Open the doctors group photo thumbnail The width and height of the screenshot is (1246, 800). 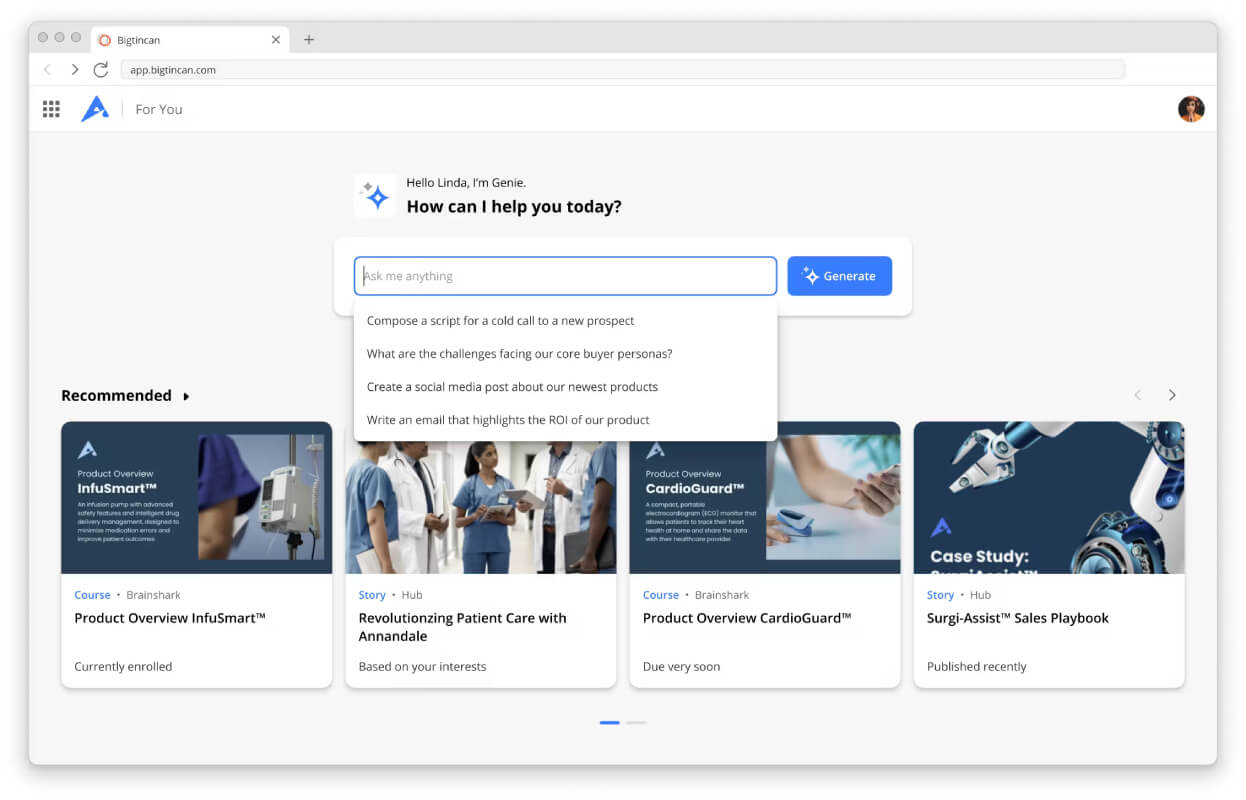click(x=480, y=507)
